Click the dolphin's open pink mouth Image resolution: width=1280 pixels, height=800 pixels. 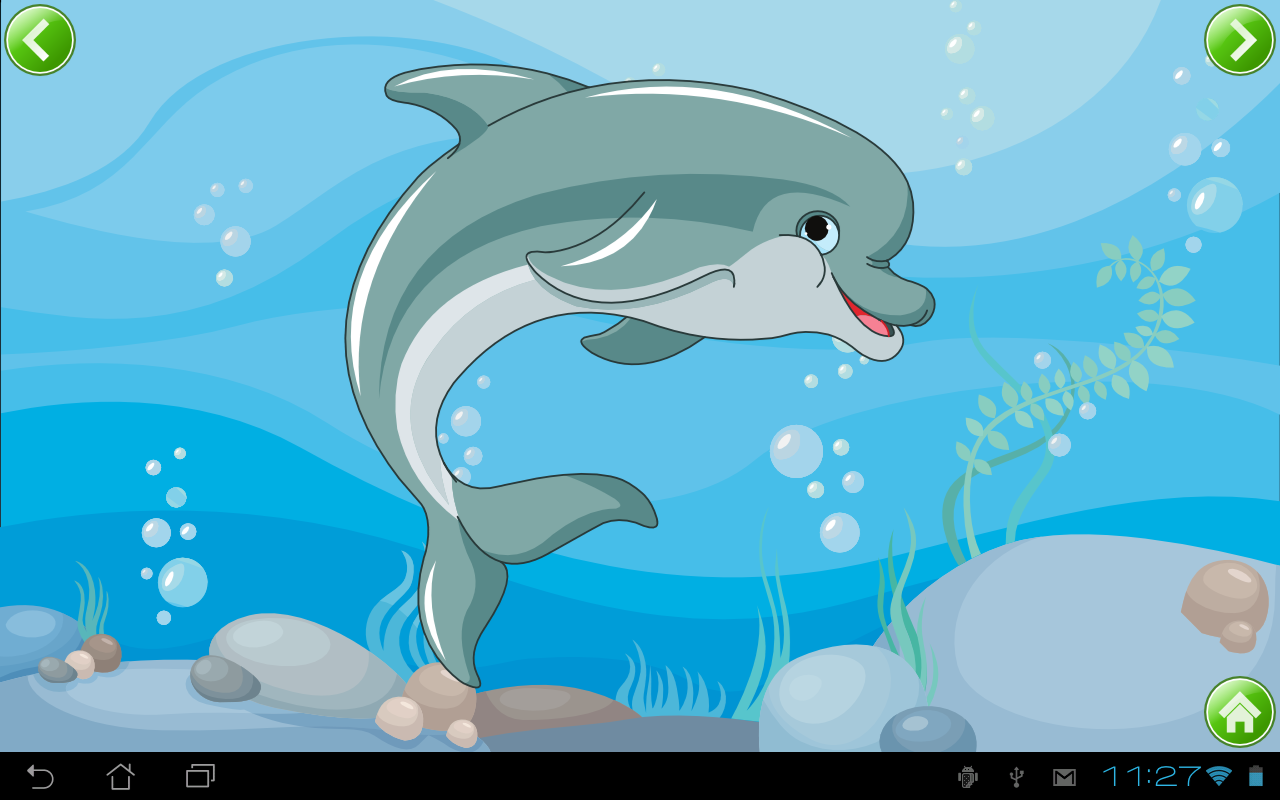pyautogui.click(x=867, y=314)
